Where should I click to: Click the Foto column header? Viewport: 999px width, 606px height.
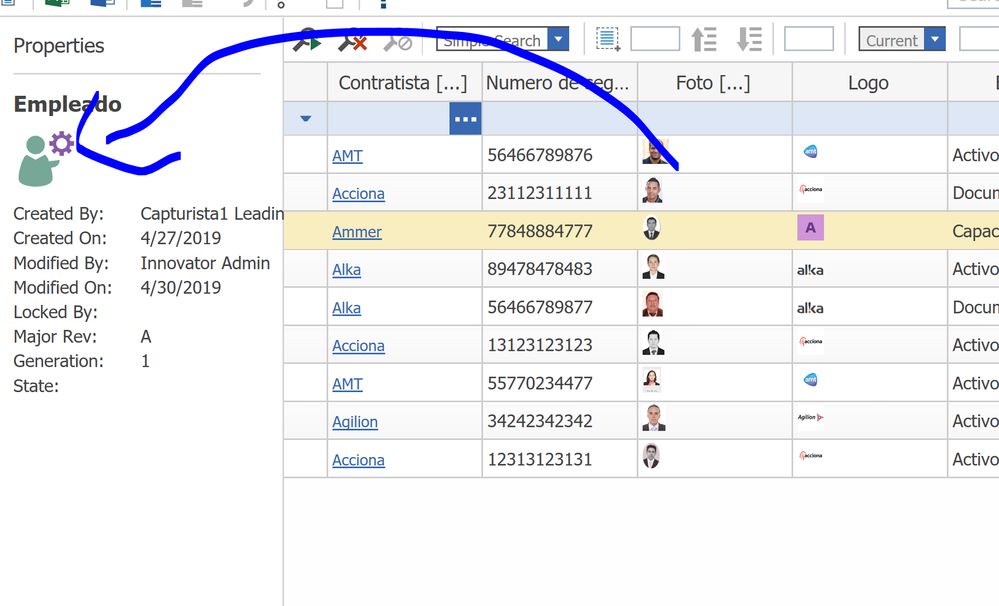click(x=713, y=83)
